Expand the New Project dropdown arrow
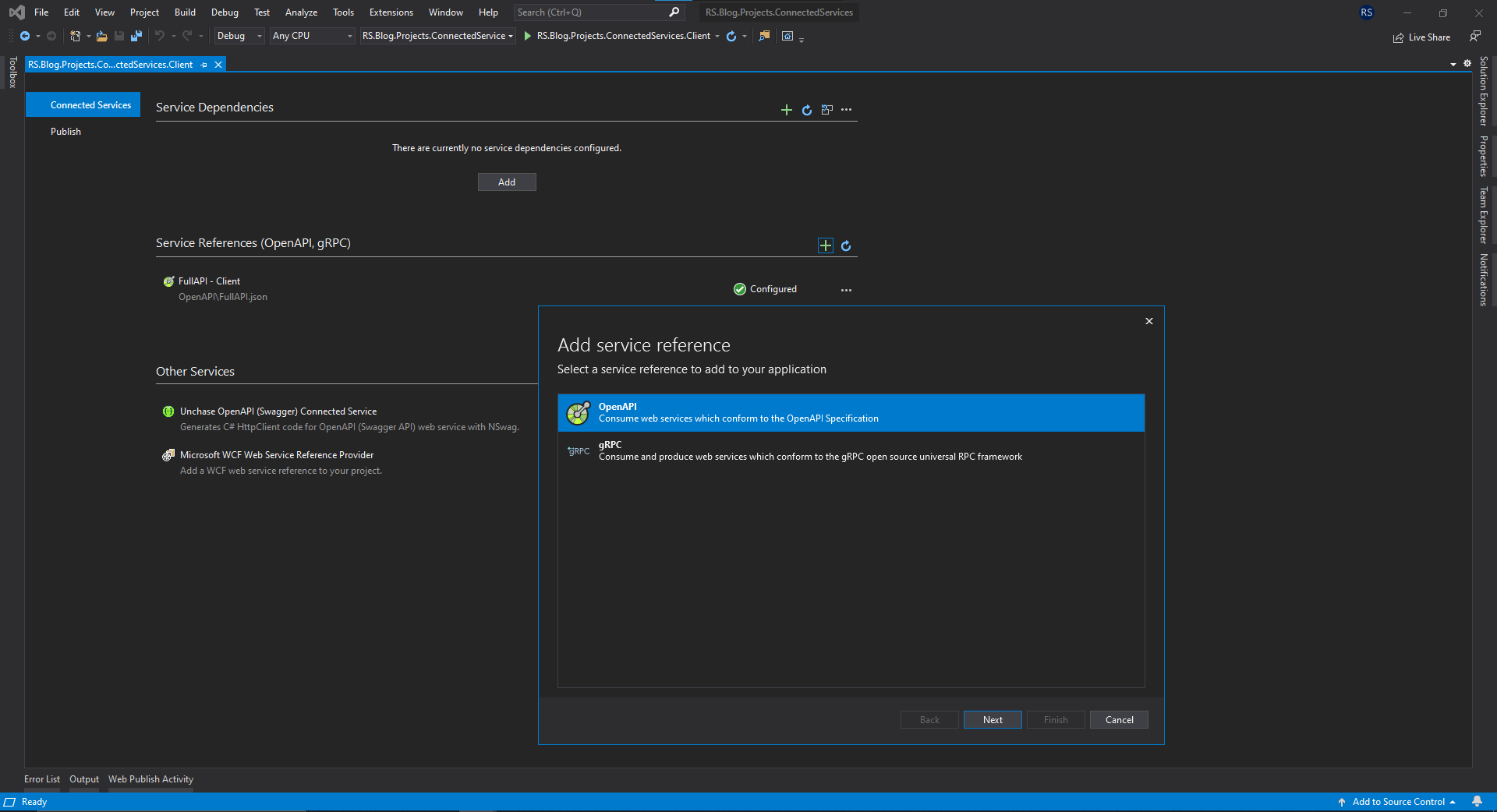The height and width of the screenshot is (812, 1497). coord(88,36)
